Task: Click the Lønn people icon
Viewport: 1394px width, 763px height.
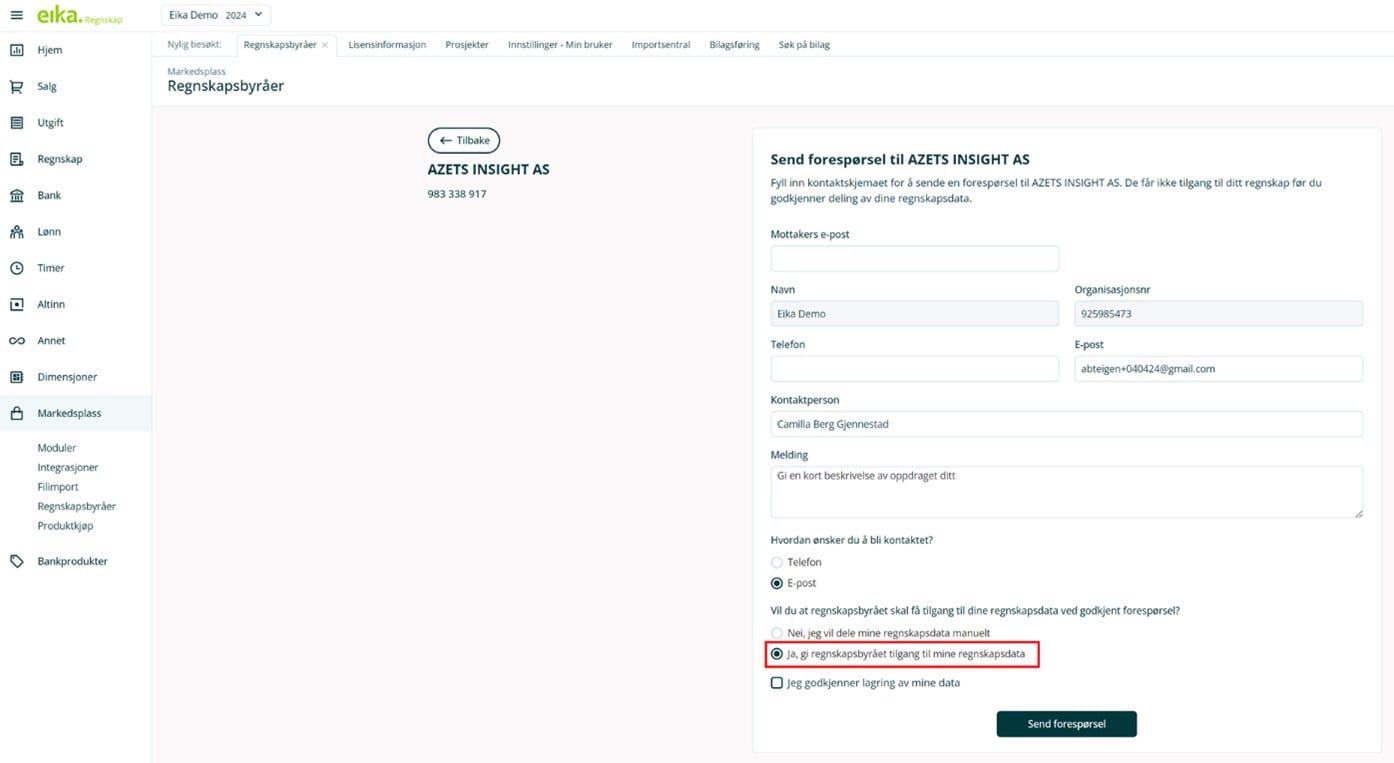Action: (x=17, y=232)
